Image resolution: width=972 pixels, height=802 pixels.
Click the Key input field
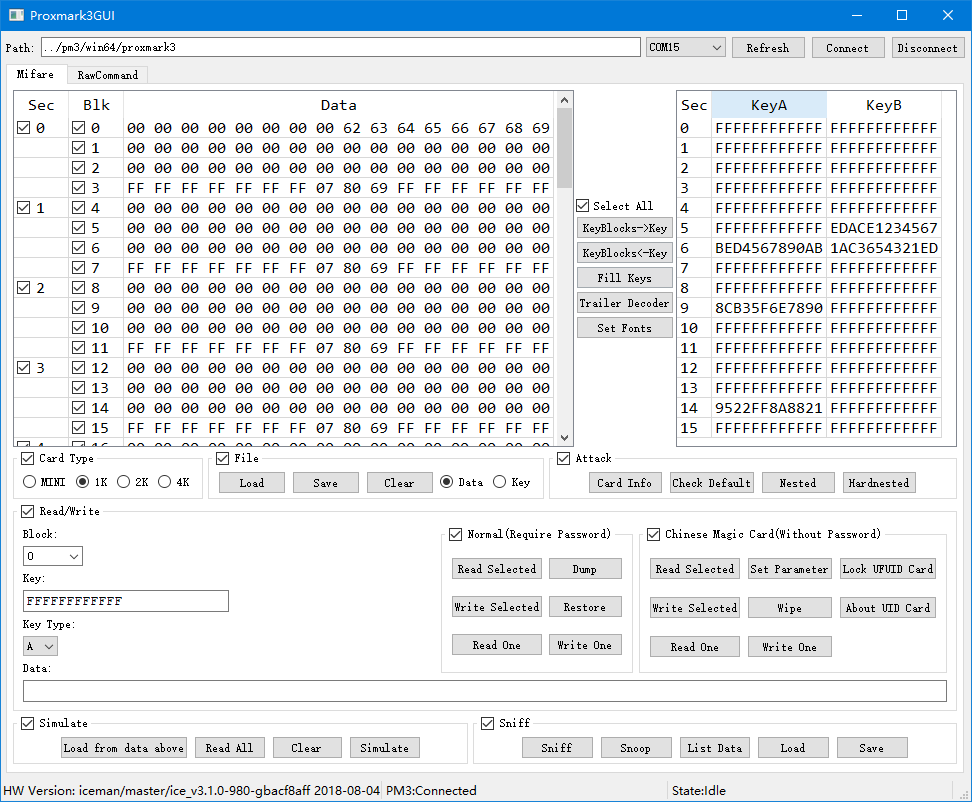coord(126,601)
